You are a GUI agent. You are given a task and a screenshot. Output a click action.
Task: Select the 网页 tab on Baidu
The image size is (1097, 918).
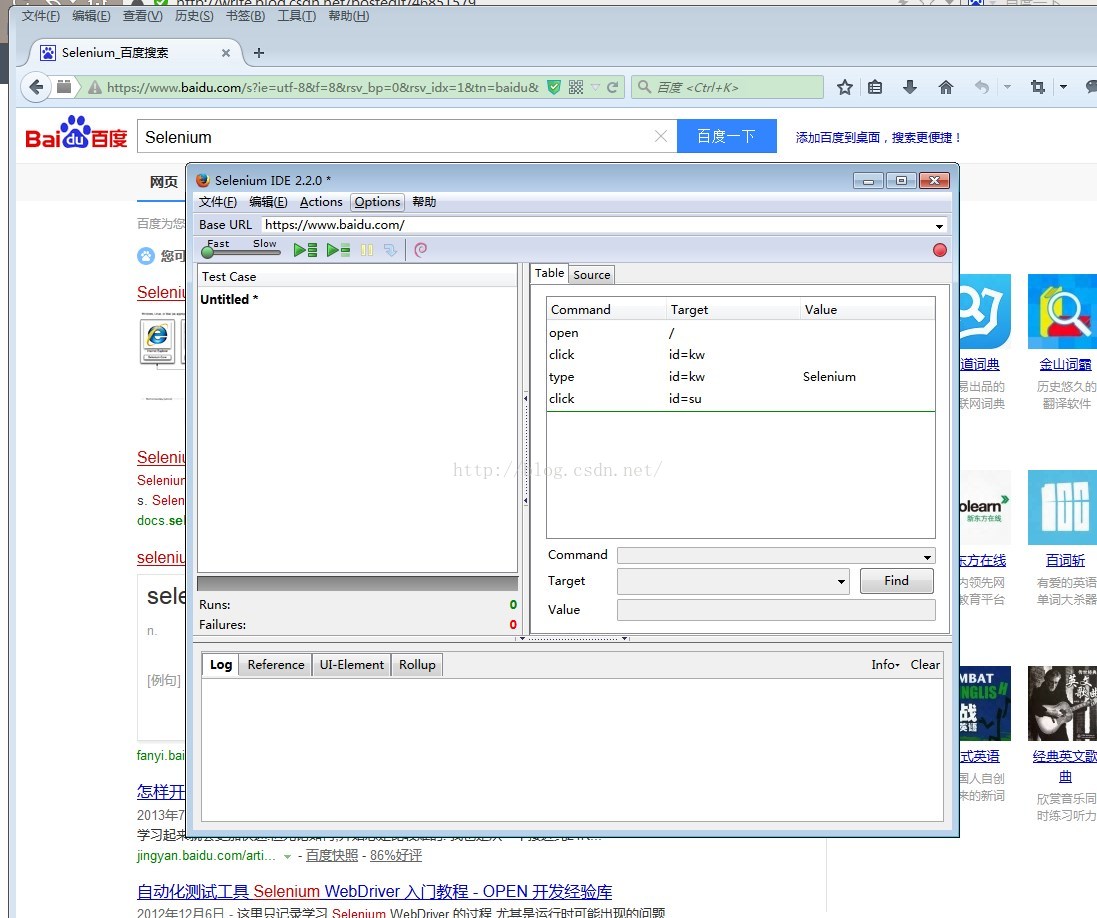pos(164,182)
